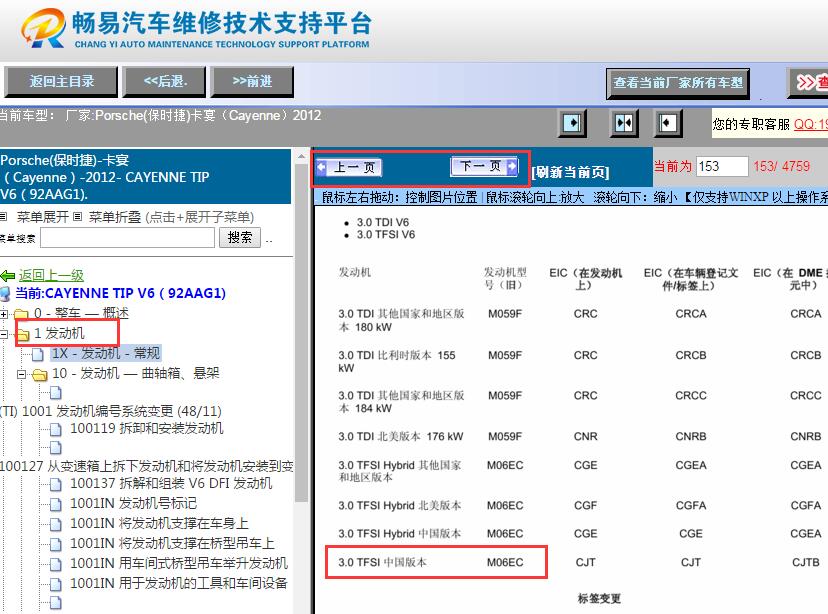This screenshot has width=828, height=614.
Task: Click the folder icon beside 1 发动机
Action: (x=23, y=334)
